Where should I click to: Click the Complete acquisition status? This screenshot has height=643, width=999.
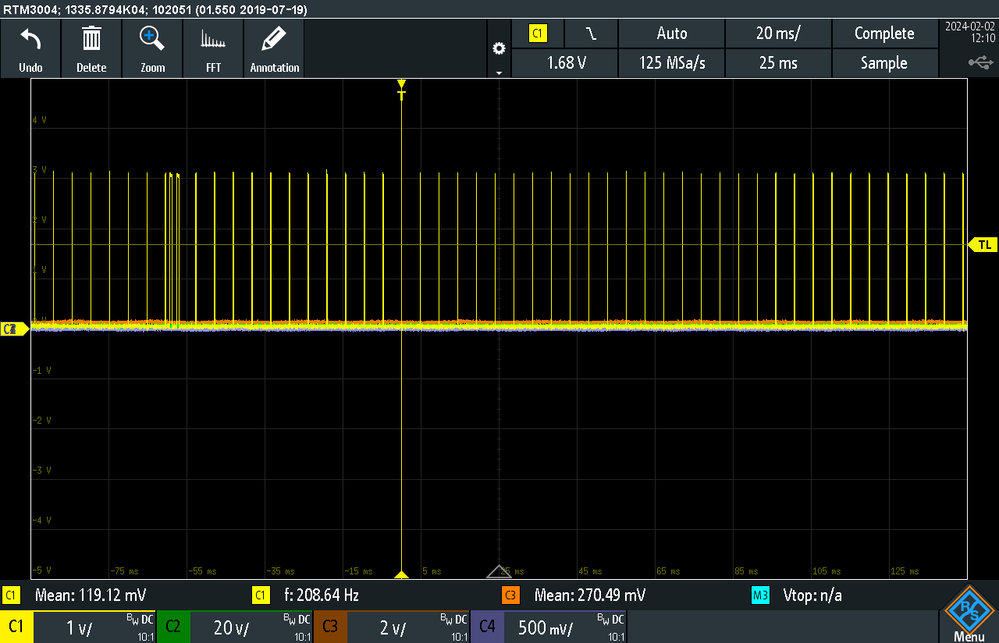884,33
